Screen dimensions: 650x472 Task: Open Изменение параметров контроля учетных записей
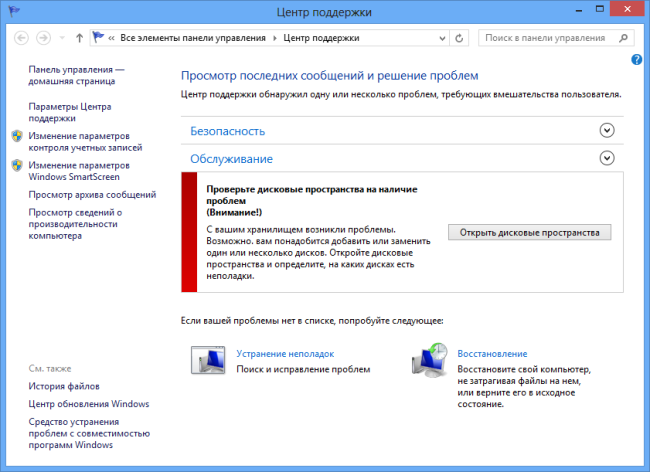pos(85,142)
